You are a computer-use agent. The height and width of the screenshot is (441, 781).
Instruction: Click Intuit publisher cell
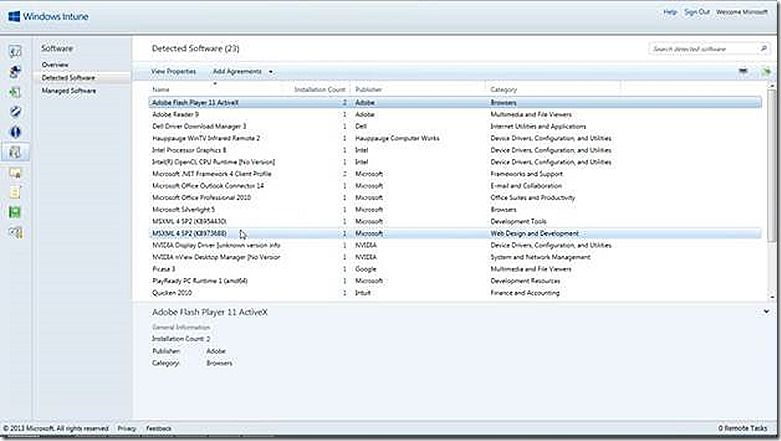pyautogui.click(x=363, y=293)
